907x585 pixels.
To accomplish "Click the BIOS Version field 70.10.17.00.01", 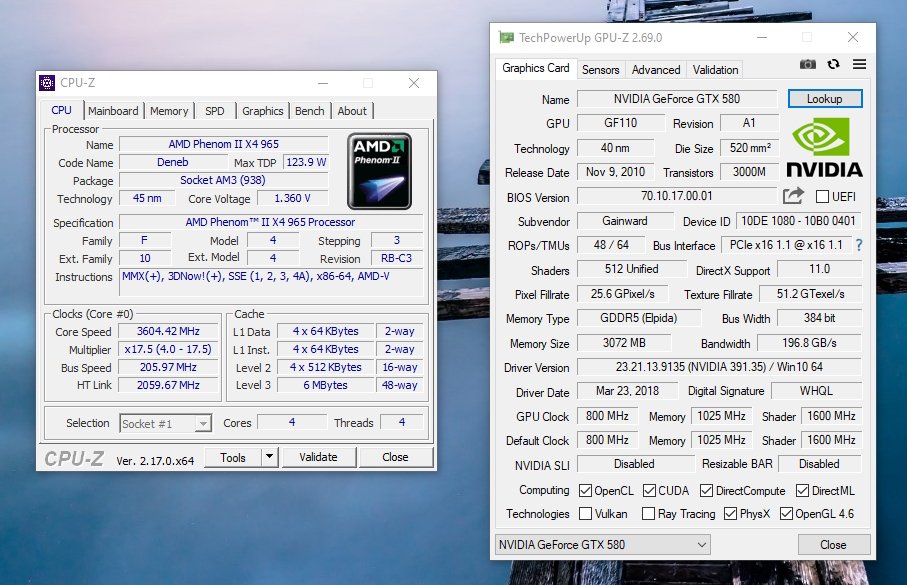I will [x=677, y=196].
